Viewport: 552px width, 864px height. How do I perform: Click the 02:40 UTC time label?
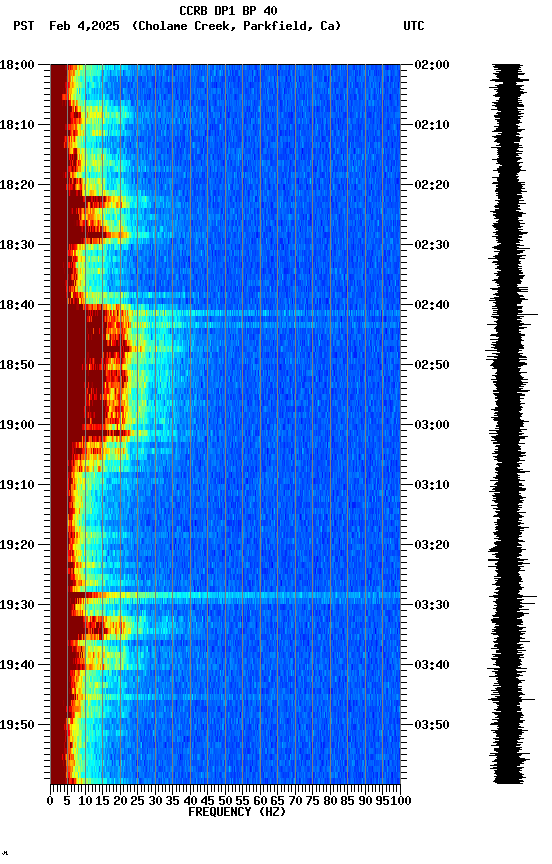coord(432,305)
